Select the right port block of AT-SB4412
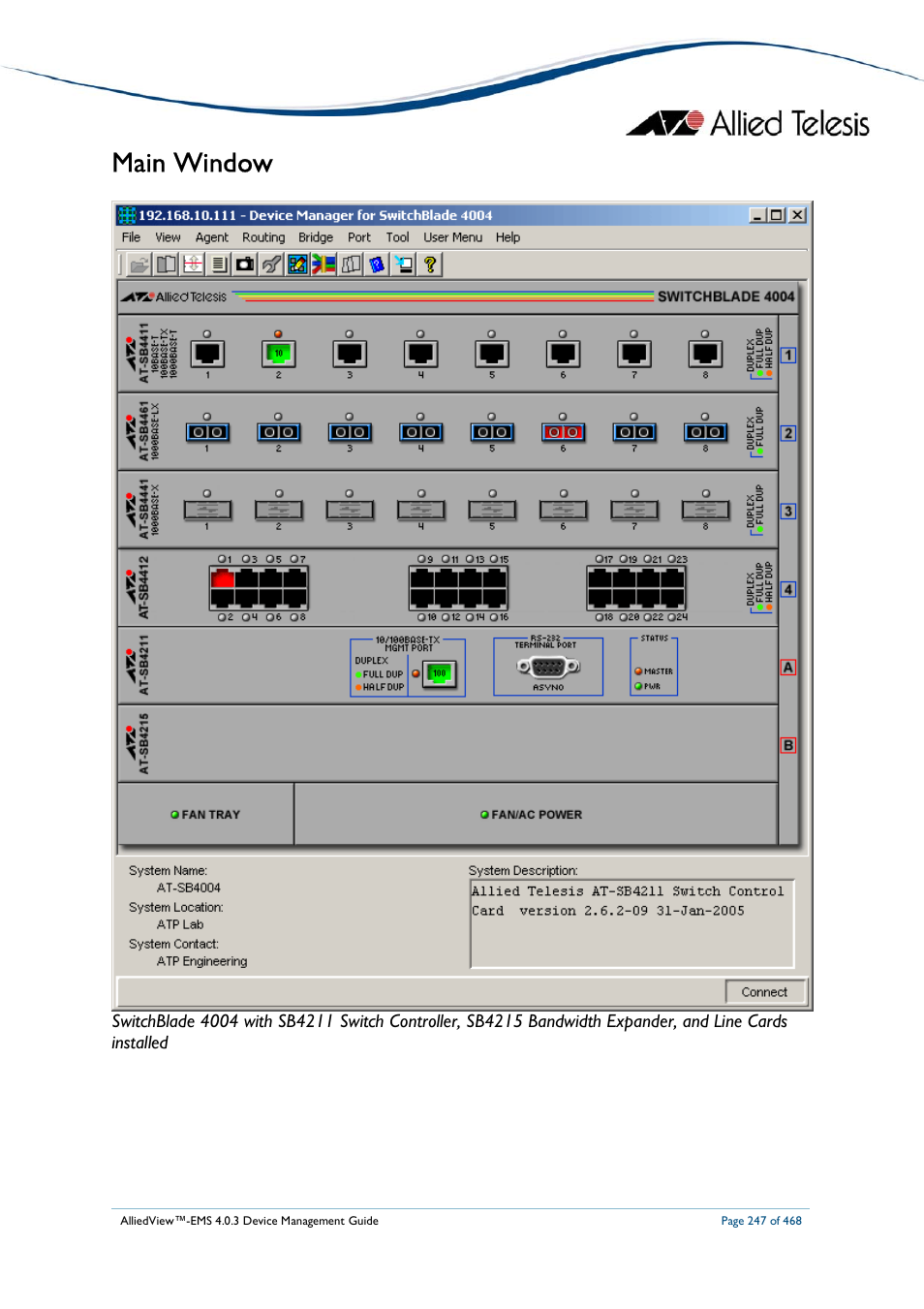 [x=636, y=588]
